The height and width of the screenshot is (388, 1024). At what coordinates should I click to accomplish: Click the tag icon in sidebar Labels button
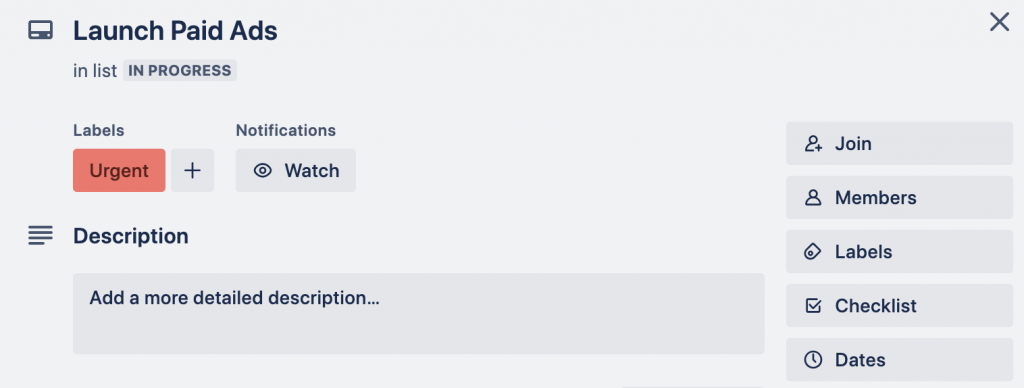[813, 252]
